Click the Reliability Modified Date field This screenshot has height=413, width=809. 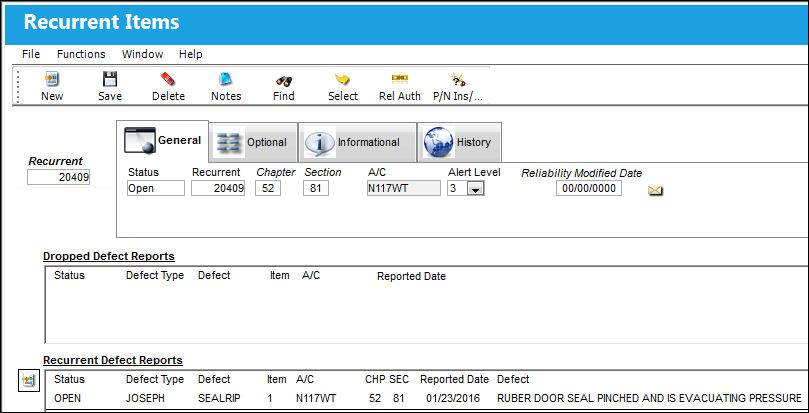[x=589, y=188]
